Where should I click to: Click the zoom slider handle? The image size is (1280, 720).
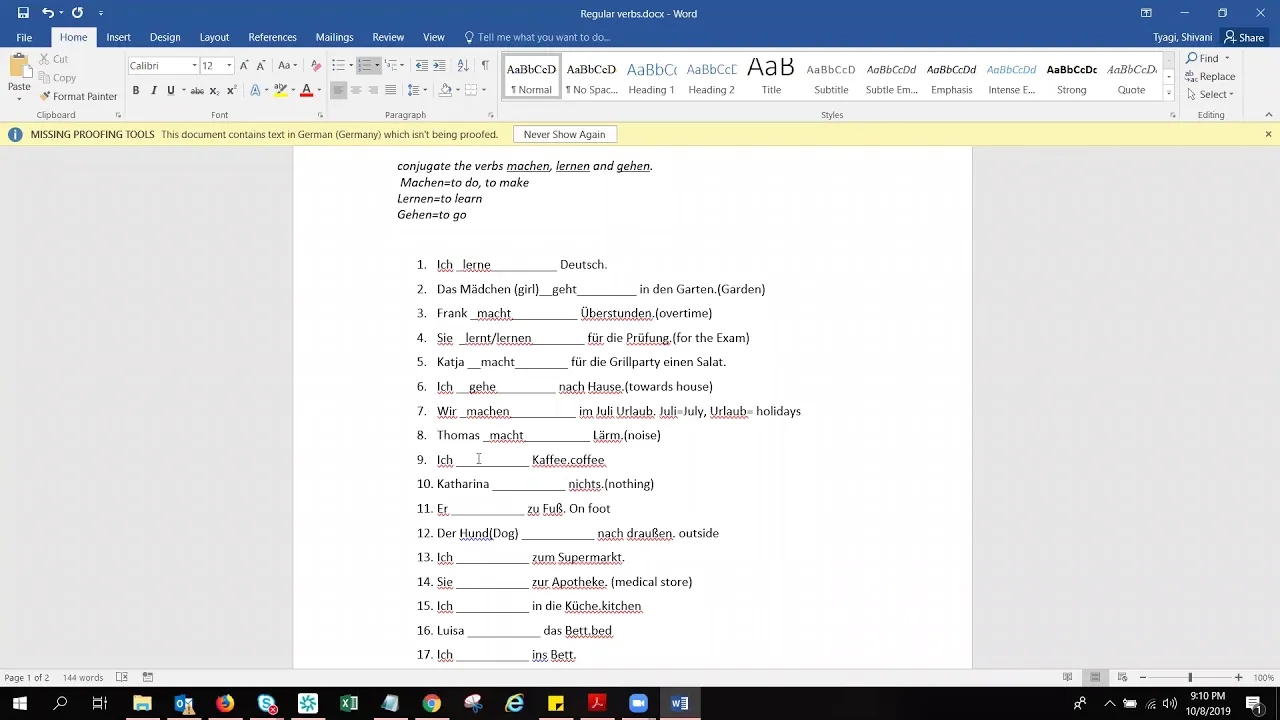1190,677
